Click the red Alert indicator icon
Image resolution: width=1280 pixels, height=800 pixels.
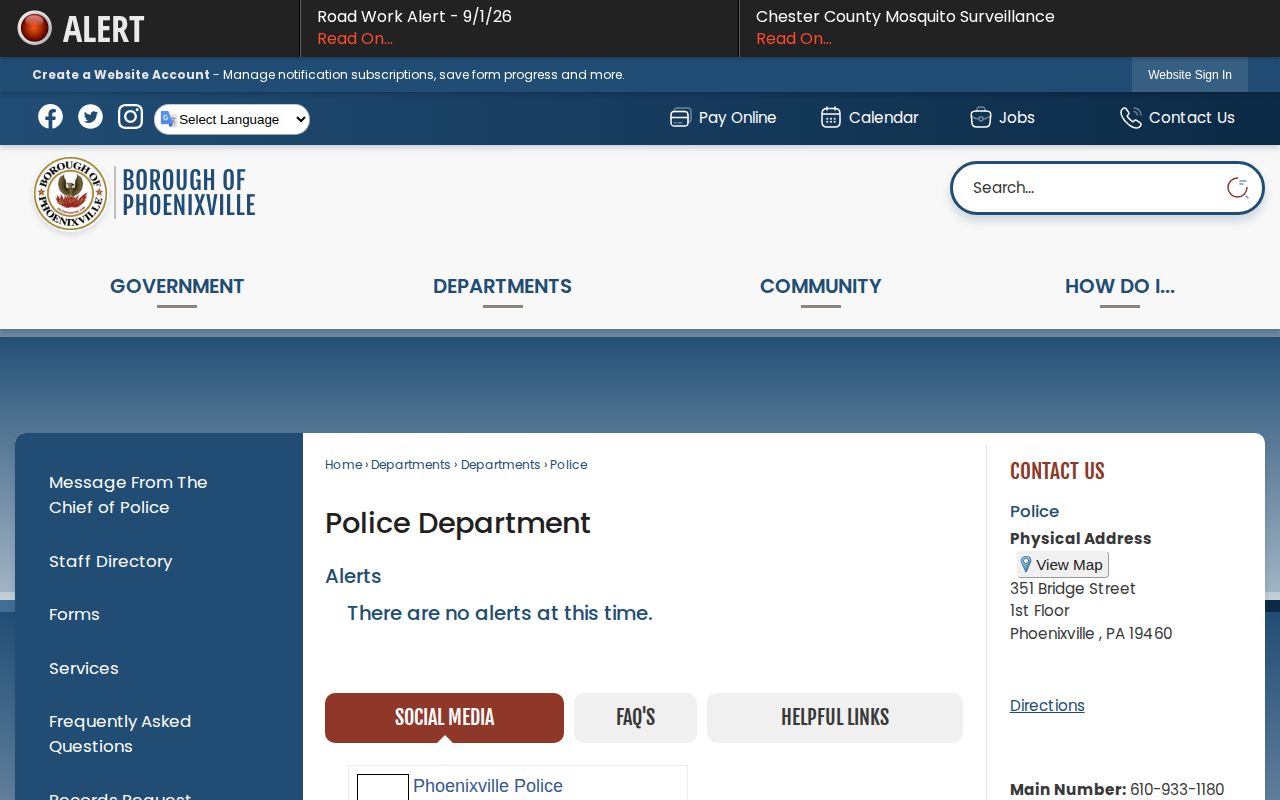point(35,28)
